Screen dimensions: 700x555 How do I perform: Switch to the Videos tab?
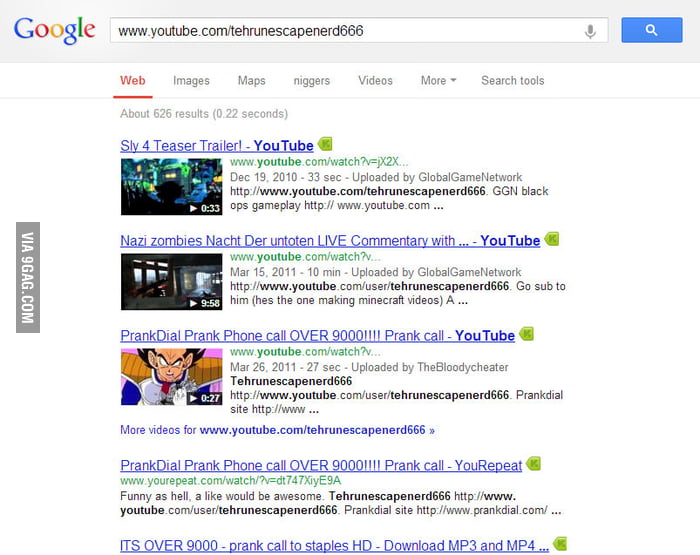375,81
